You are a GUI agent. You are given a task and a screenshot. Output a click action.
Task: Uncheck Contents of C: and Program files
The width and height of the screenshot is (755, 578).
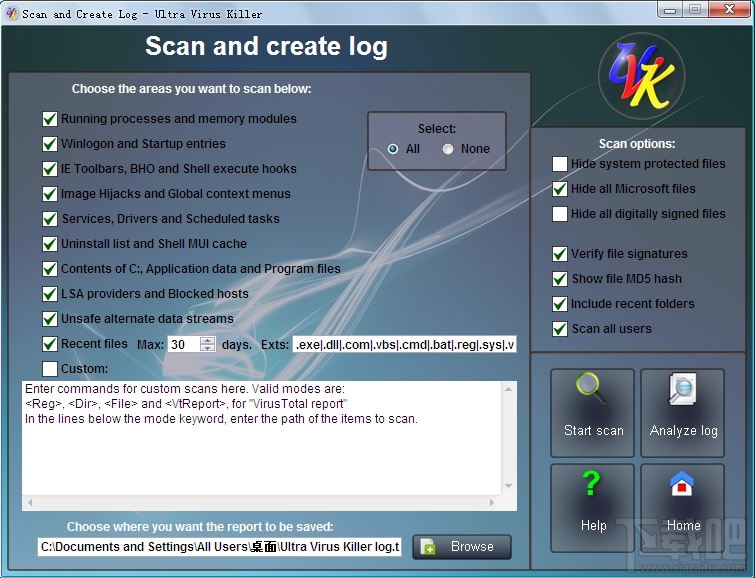[50, 269]
